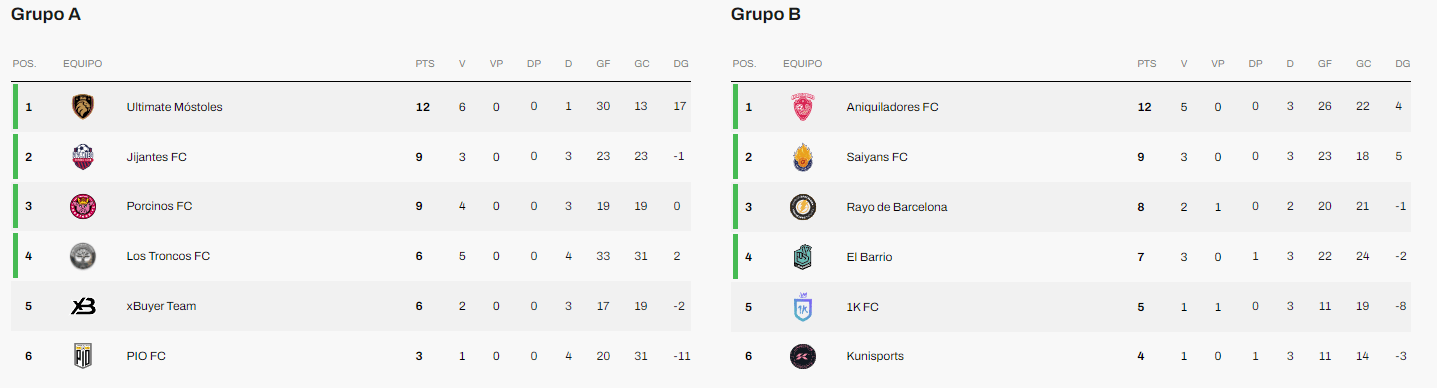
Task: Click the xBuyer Team XB logo
Action: [x=83, y=306]
